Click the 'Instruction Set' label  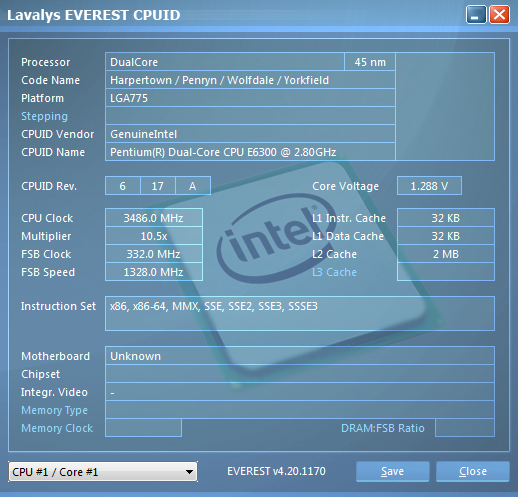click(58, 306)
